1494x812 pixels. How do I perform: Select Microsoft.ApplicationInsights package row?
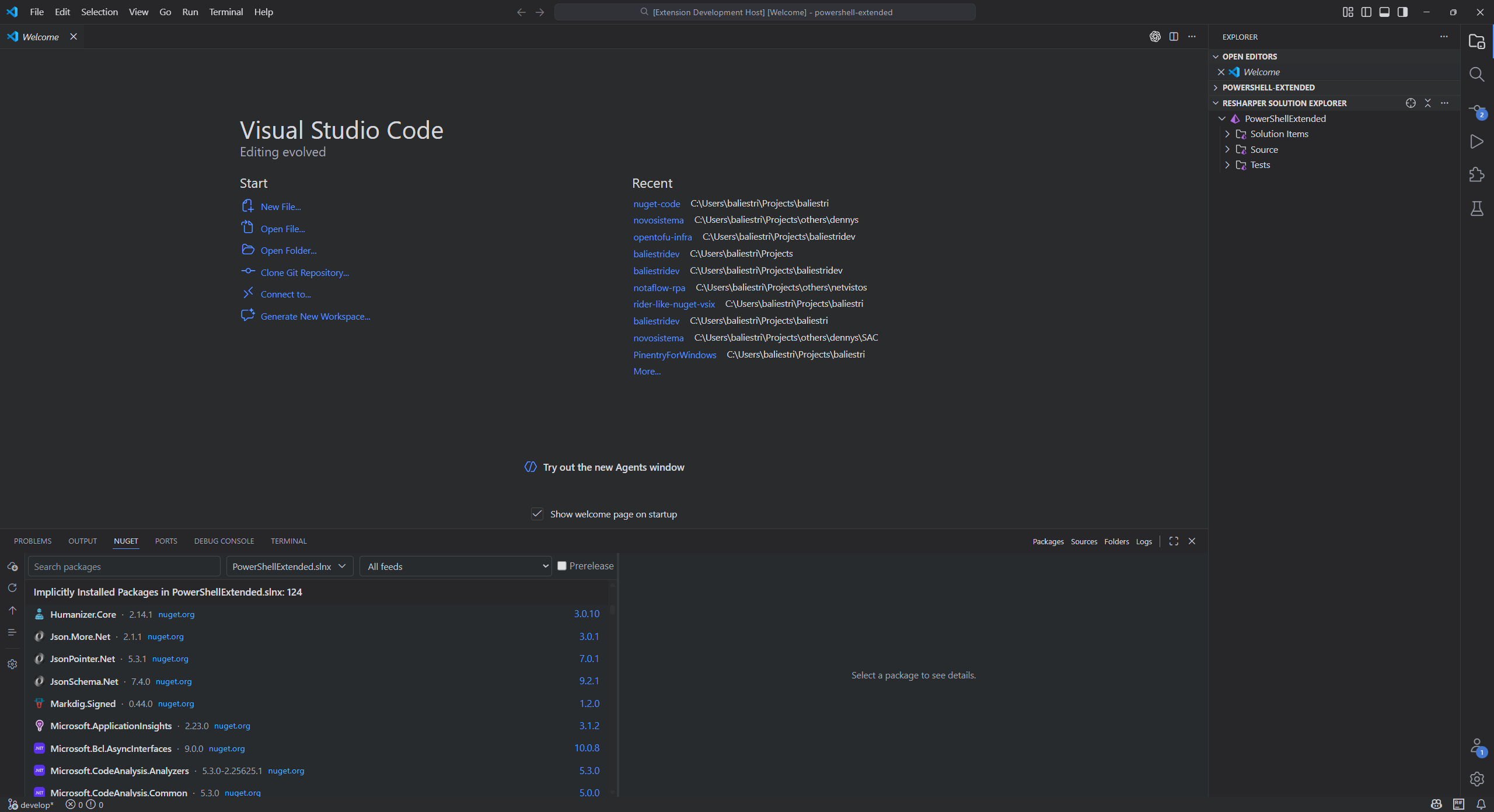click(317, 726)
